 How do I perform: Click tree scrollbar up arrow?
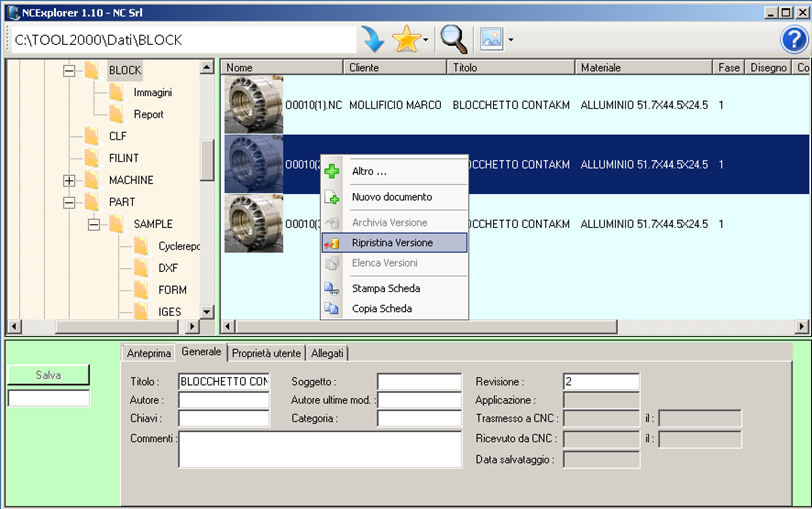pos(207,67)
